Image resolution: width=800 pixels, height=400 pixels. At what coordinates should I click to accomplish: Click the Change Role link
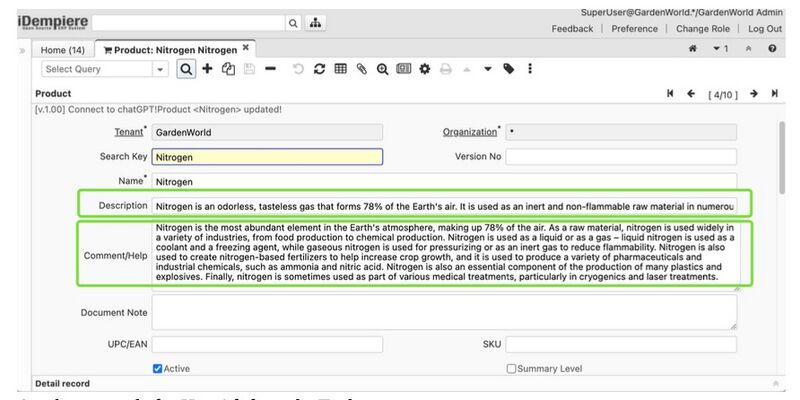pyautogui.click(x=701, y=29)
